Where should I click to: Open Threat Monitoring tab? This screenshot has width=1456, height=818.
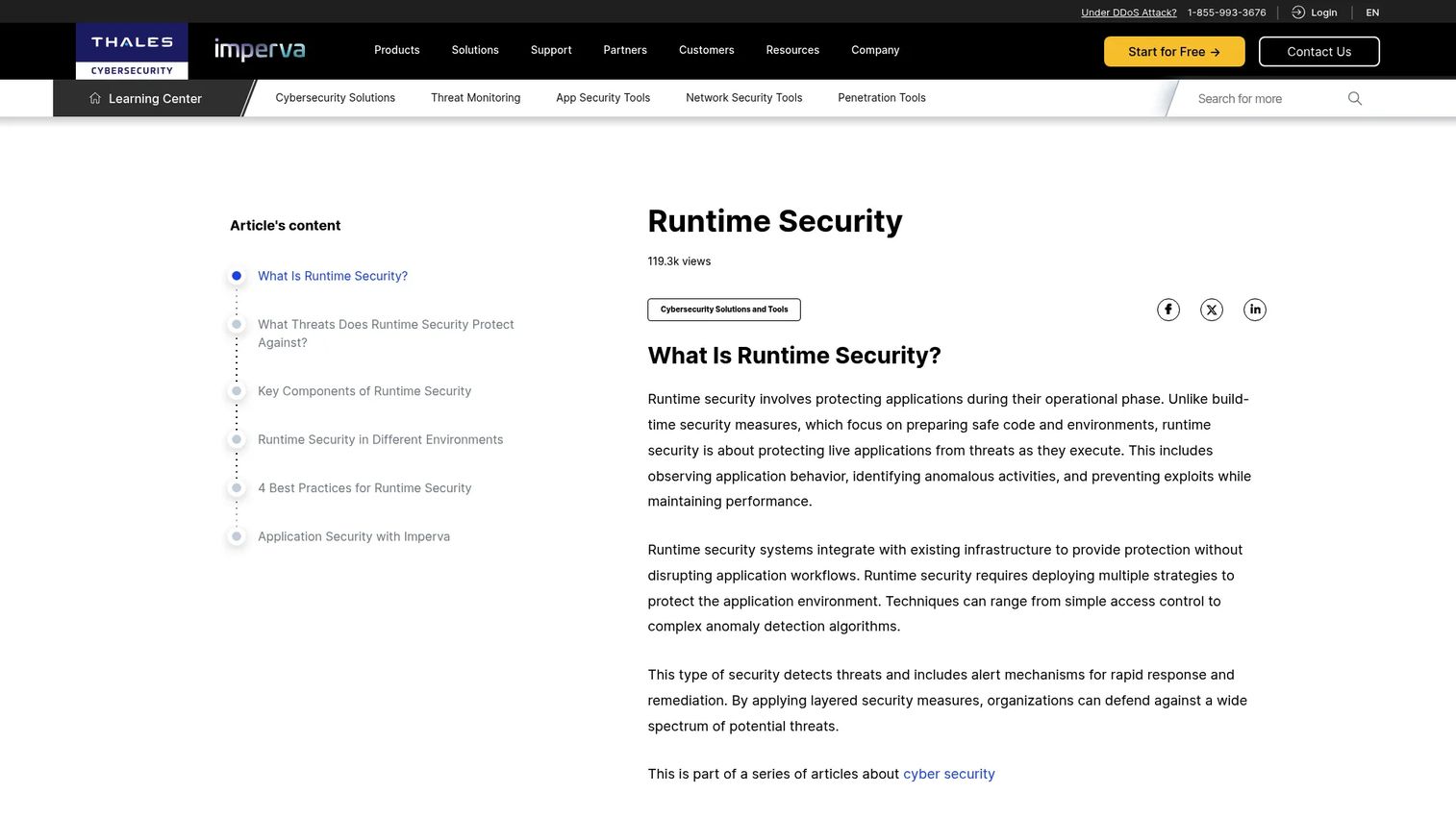476,98
